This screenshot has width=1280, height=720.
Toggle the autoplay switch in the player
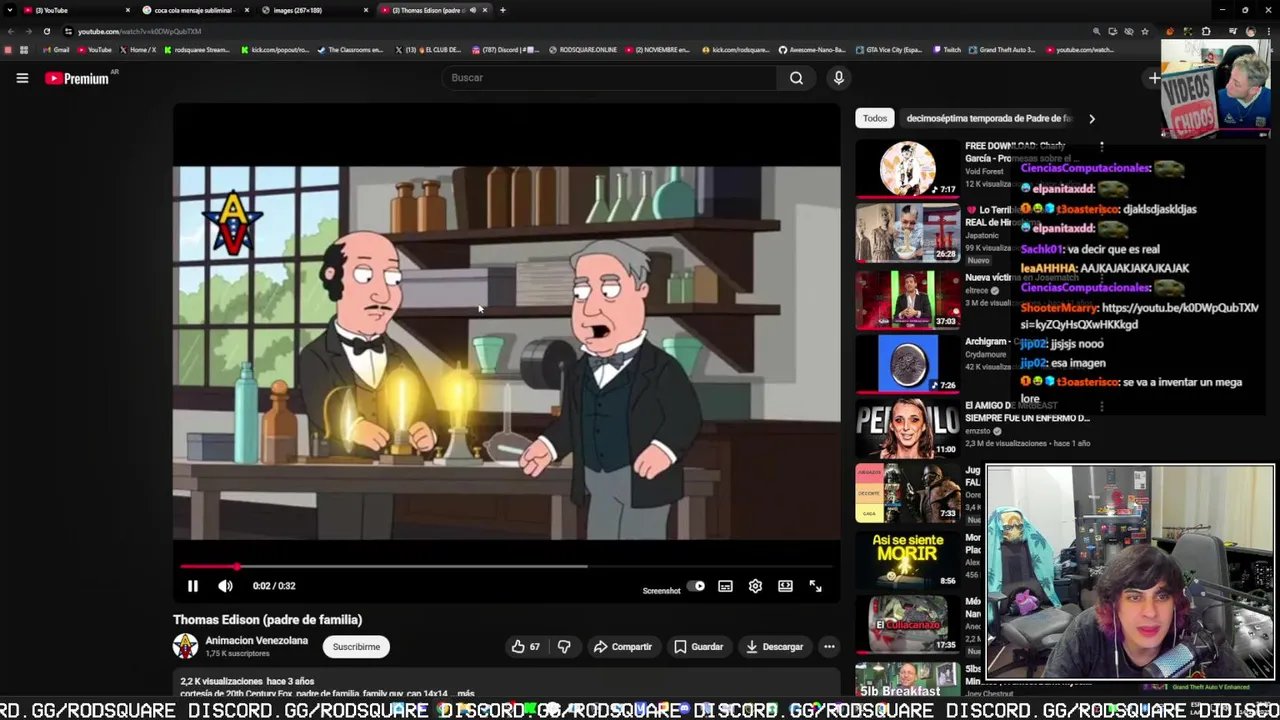pyautogui.click(x=697, y=586)
